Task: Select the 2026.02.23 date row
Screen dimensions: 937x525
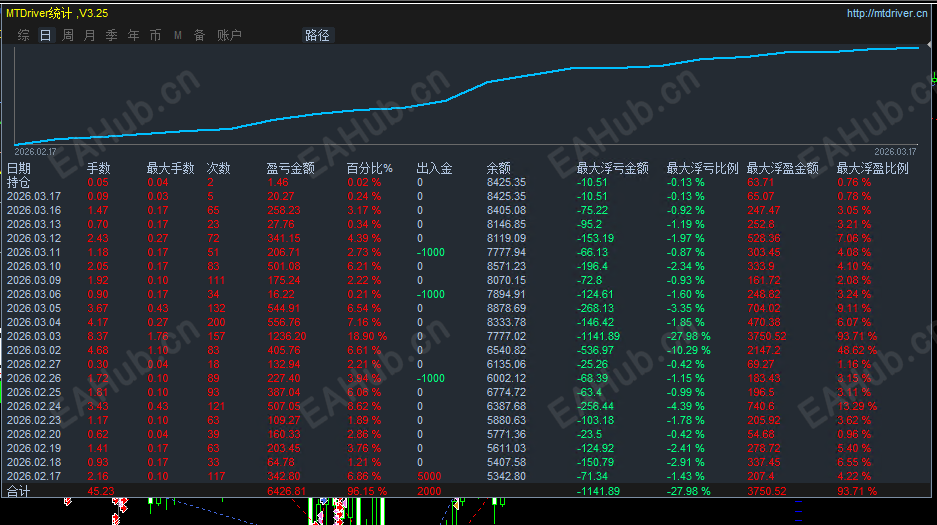Action: 33,420
